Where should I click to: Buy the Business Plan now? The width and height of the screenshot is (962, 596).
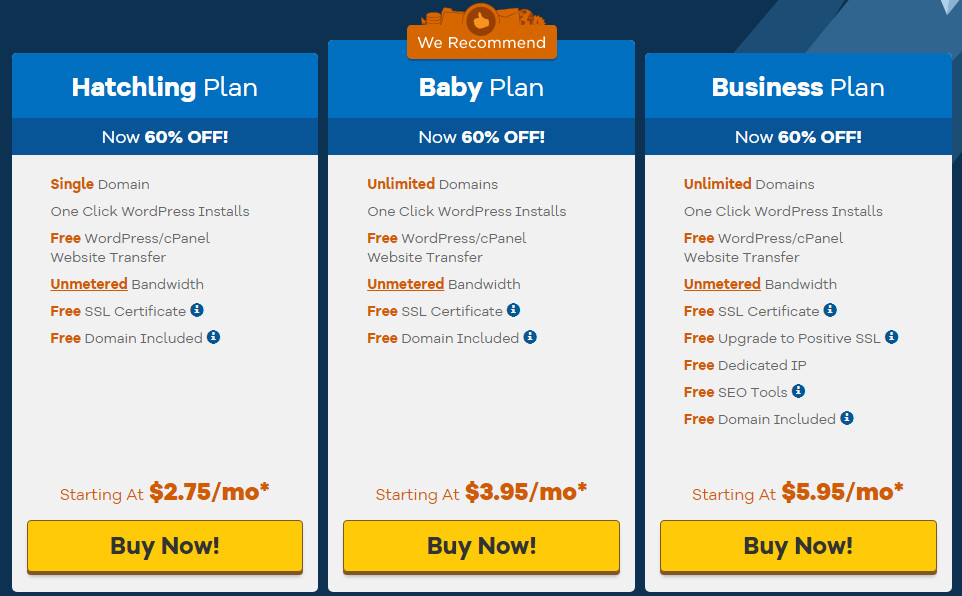(x=798, y=546)
